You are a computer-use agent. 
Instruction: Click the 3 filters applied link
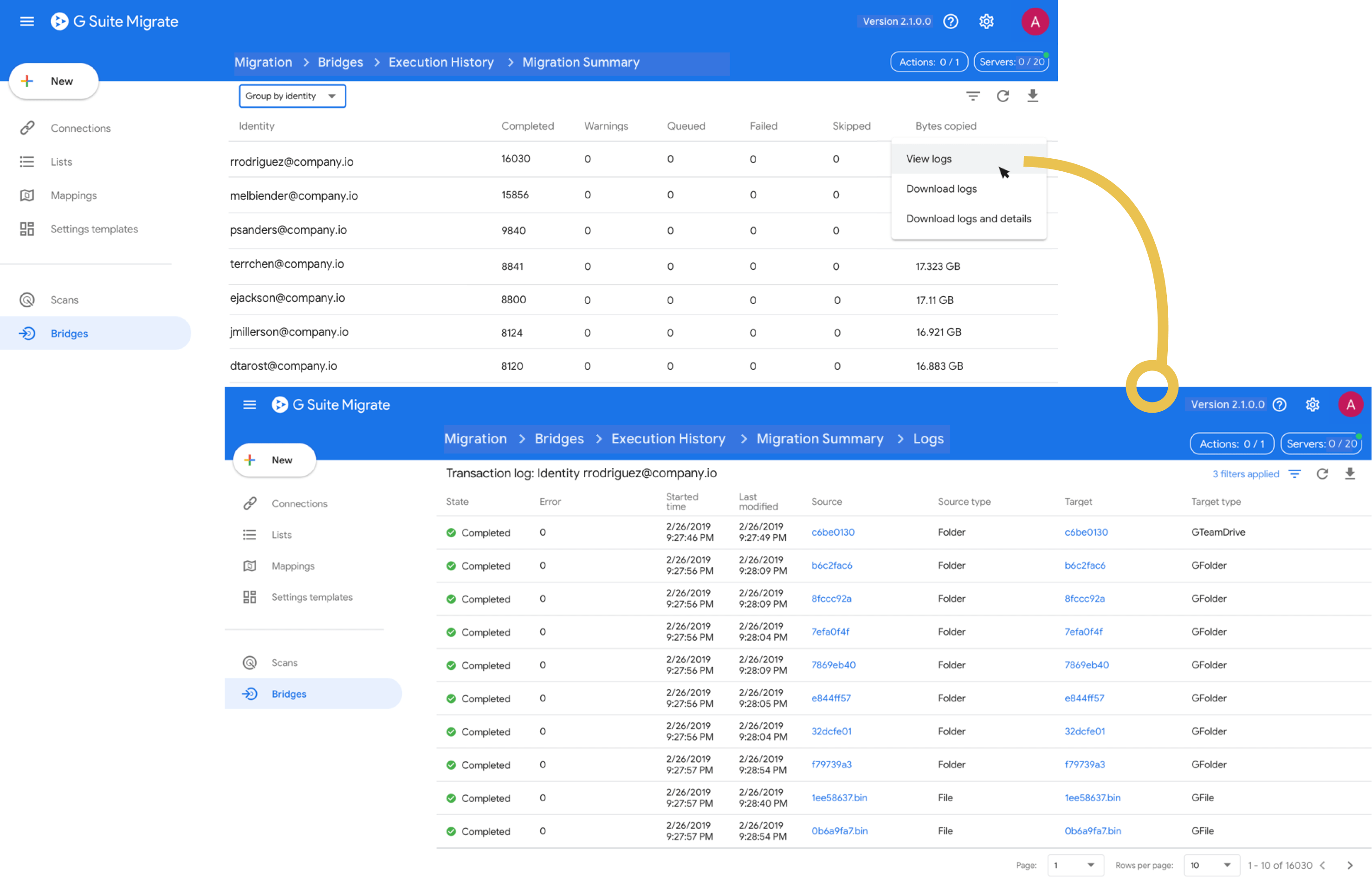[x=1245, y=474]
